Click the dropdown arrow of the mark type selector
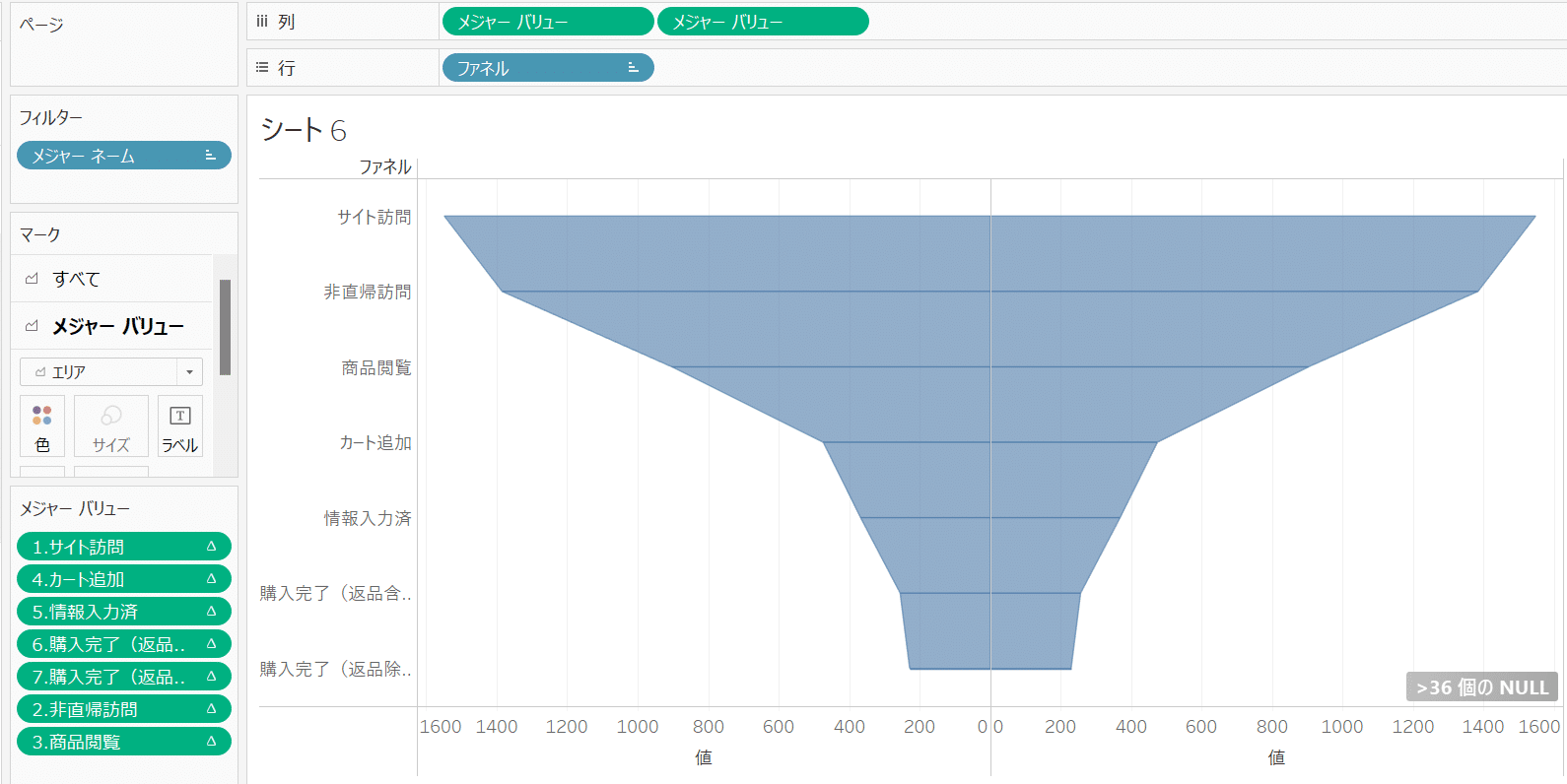 [189, 371]
